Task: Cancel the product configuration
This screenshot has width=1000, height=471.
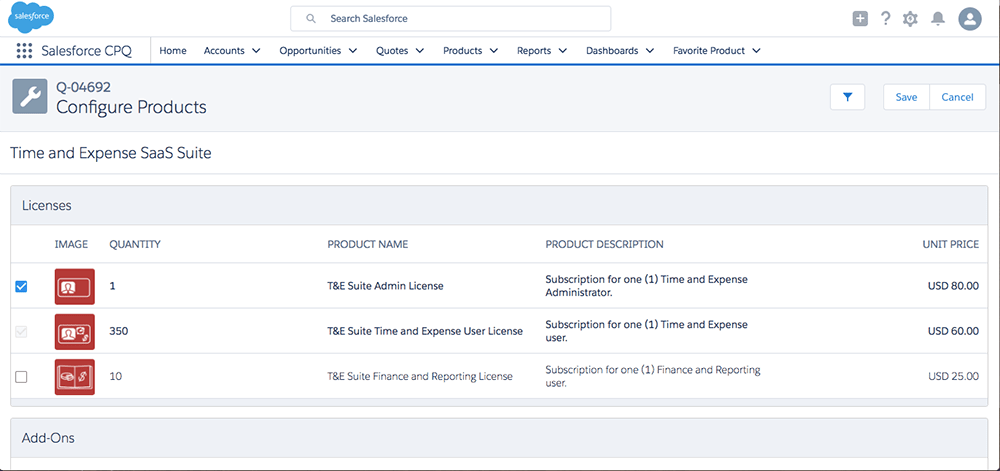Action: (957, 97)
